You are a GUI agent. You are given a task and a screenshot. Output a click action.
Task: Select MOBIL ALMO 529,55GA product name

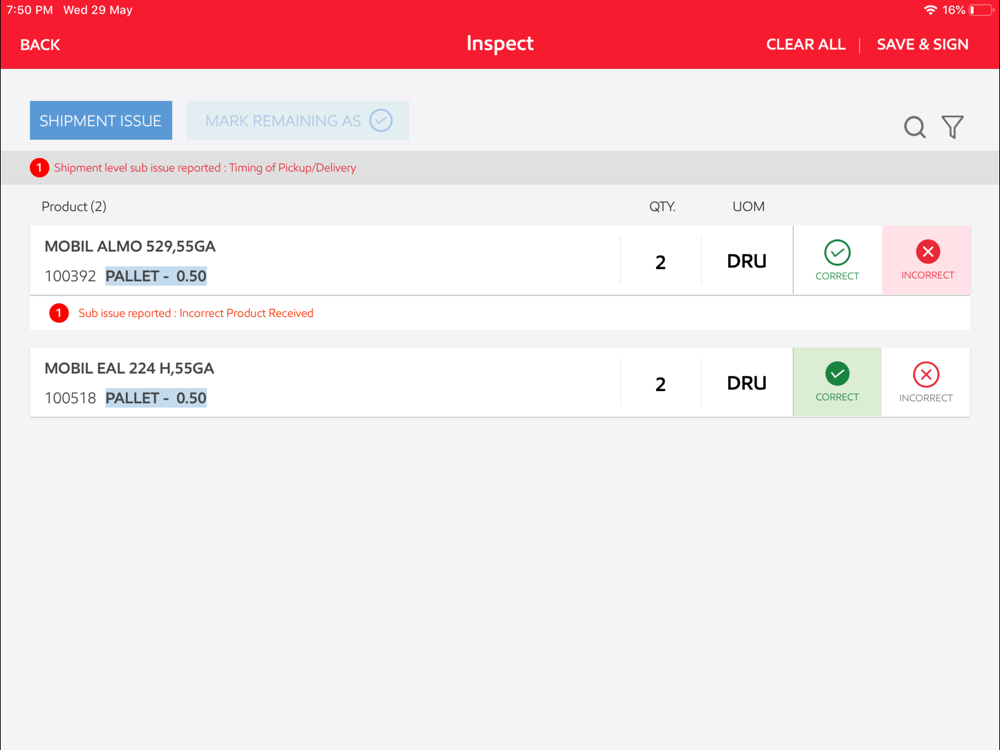coord(130,247)
